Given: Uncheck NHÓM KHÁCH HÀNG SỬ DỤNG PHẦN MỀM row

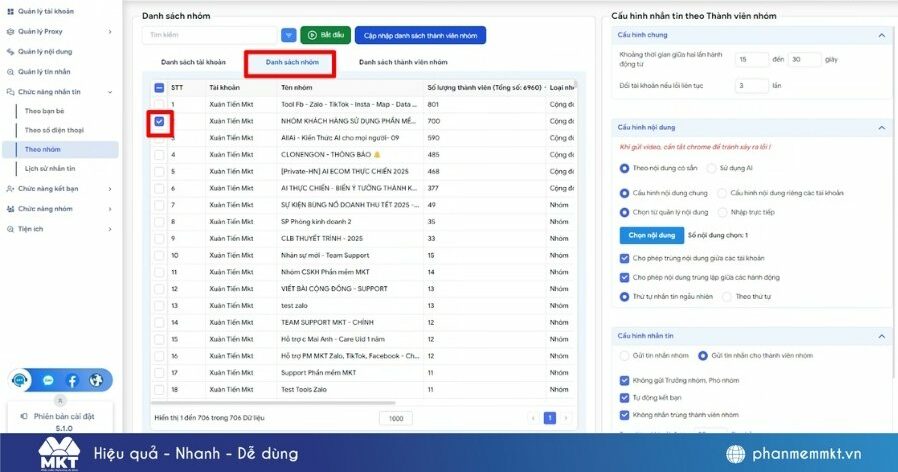Looking at the screenshot, I should coord(159,121).
